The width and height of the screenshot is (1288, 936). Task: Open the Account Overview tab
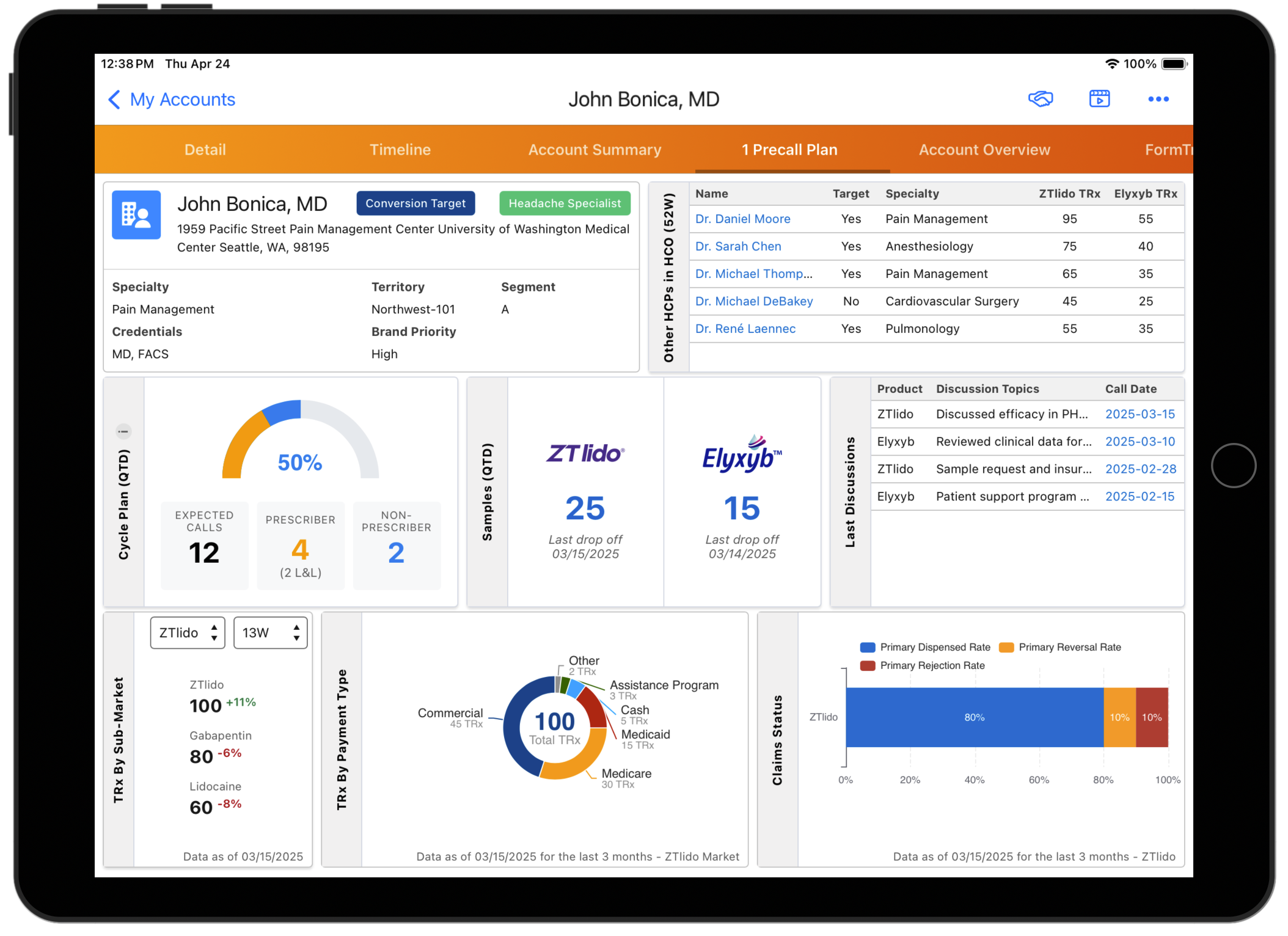coord(984,150)
